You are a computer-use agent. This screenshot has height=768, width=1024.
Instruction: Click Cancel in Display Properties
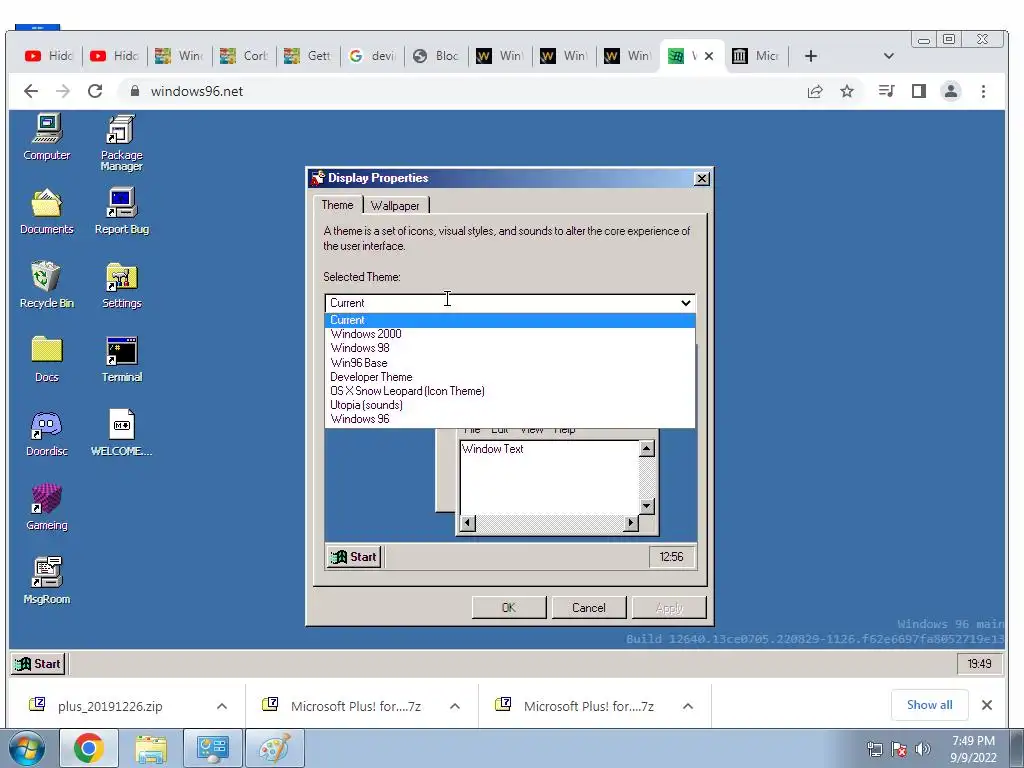point(588,607)
